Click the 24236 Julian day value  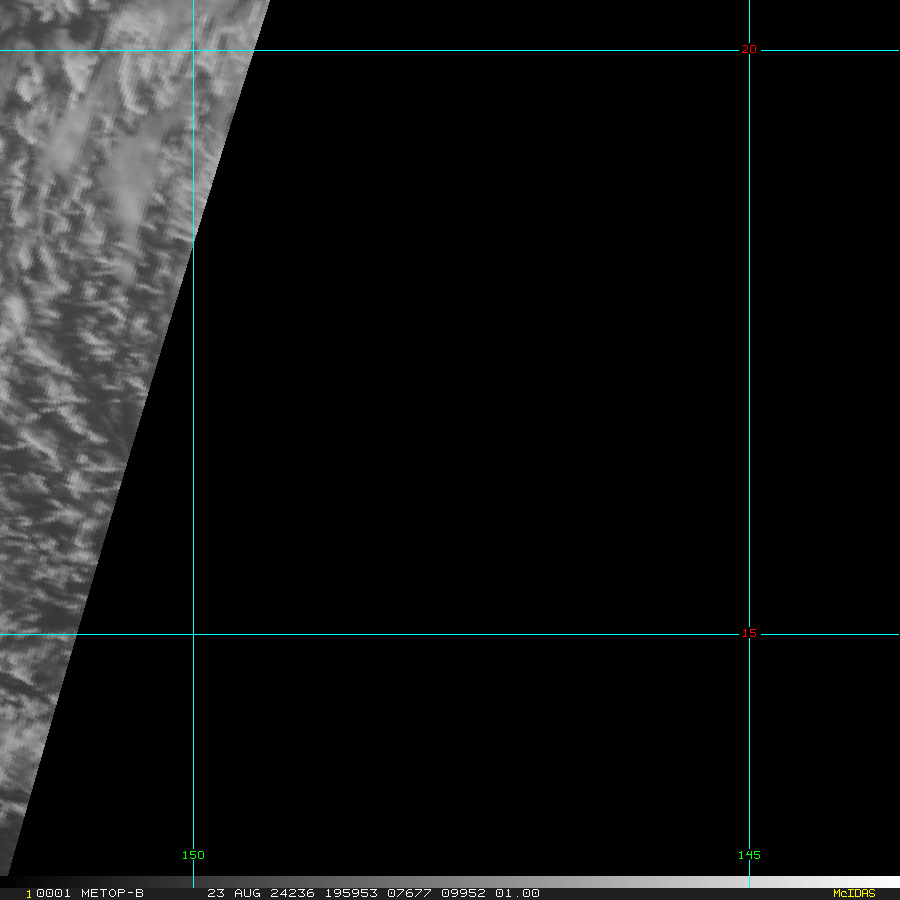point(292,893)
